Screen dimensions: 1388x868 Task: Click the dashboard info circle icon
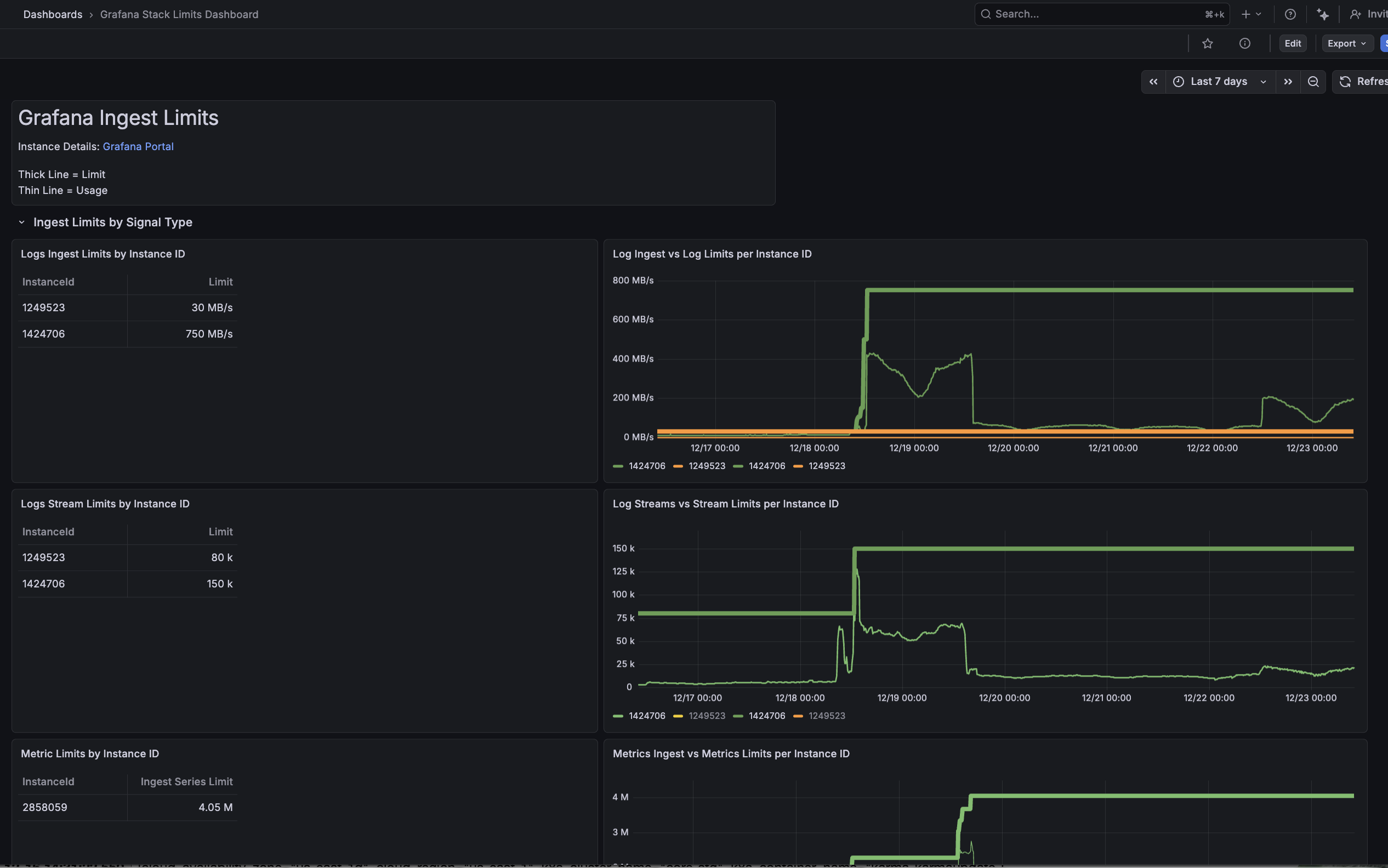click(1244, 44)
